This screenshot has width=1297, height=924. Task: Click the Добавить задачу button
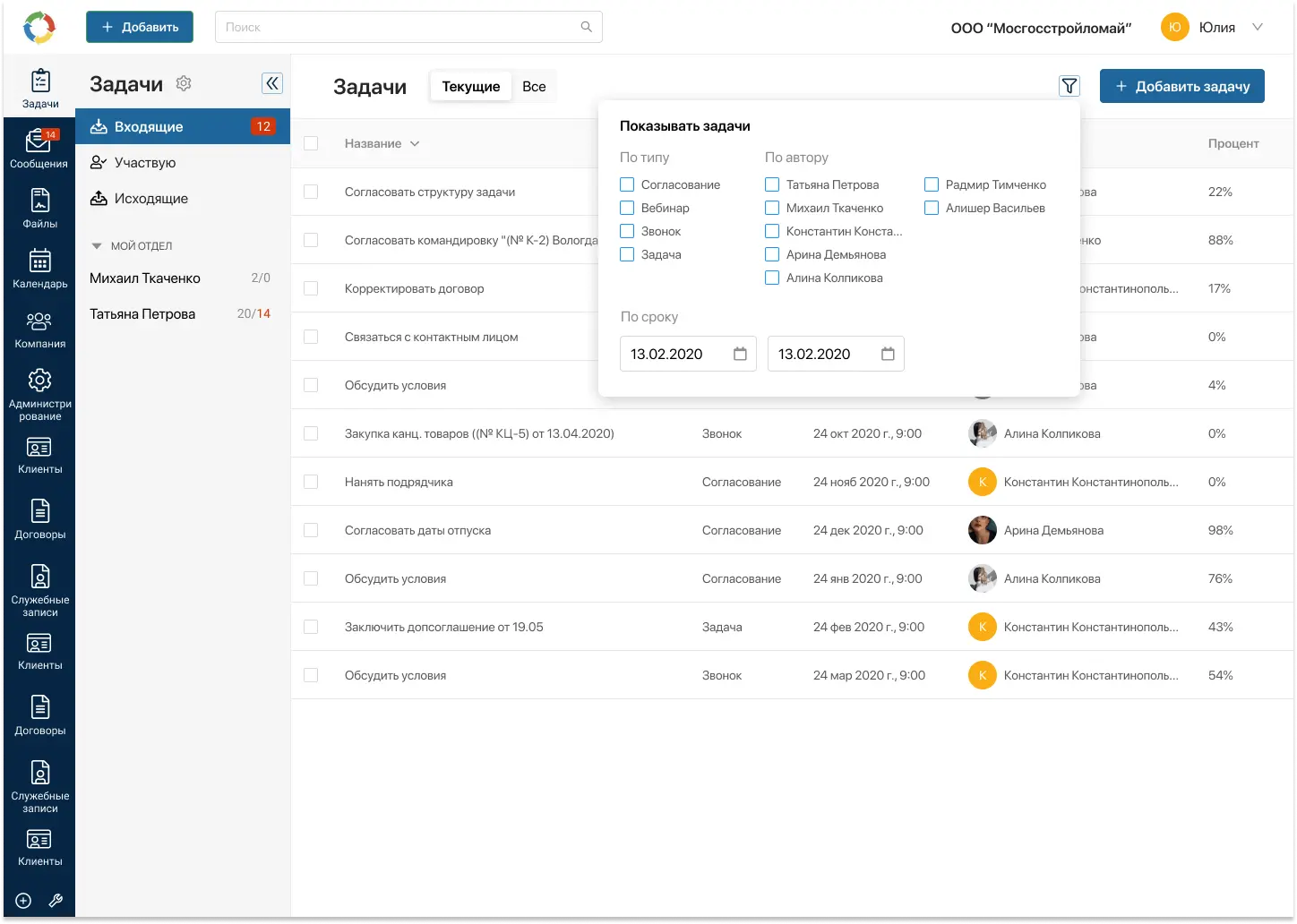1182,86
